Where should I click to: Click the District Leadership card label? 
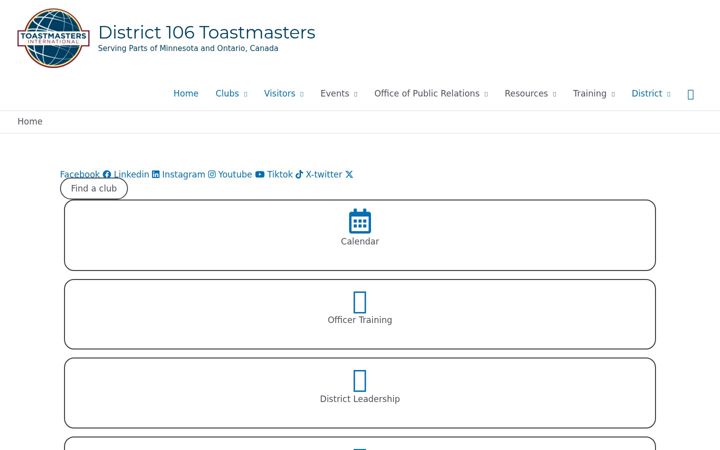click(360, 399)
